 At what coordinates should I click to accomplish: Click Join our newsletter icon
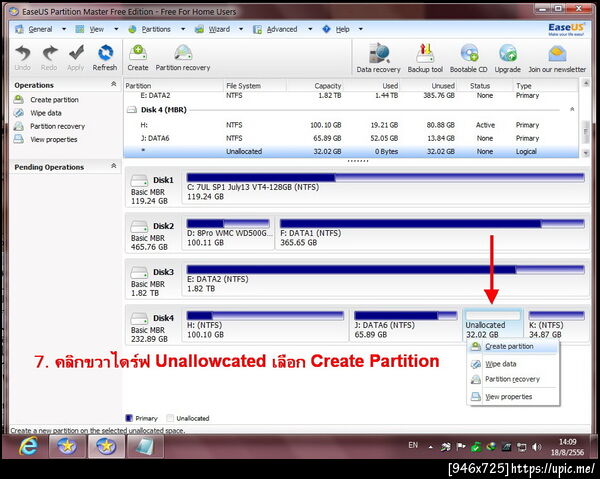(x=557, y=53)
